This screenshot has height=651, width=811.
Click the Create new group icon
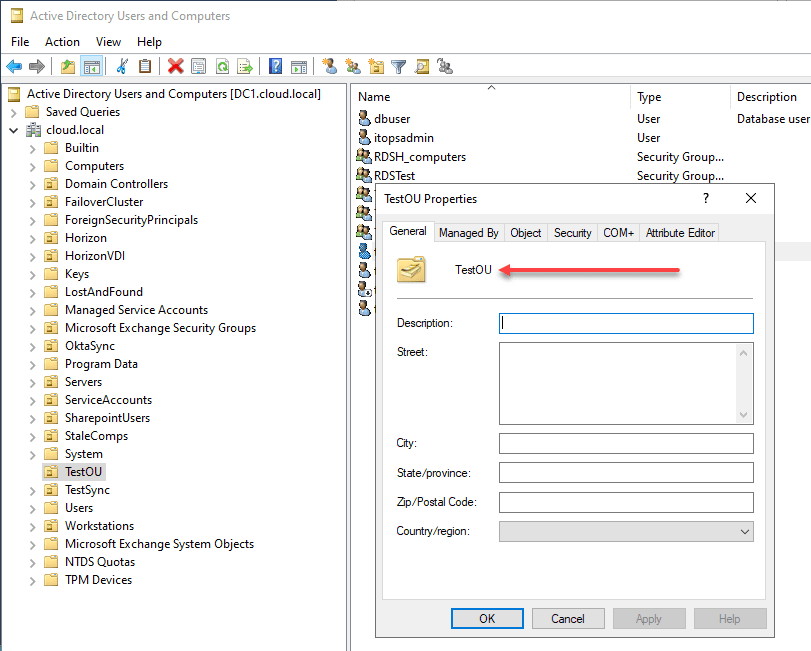click(x=353, y=66)
